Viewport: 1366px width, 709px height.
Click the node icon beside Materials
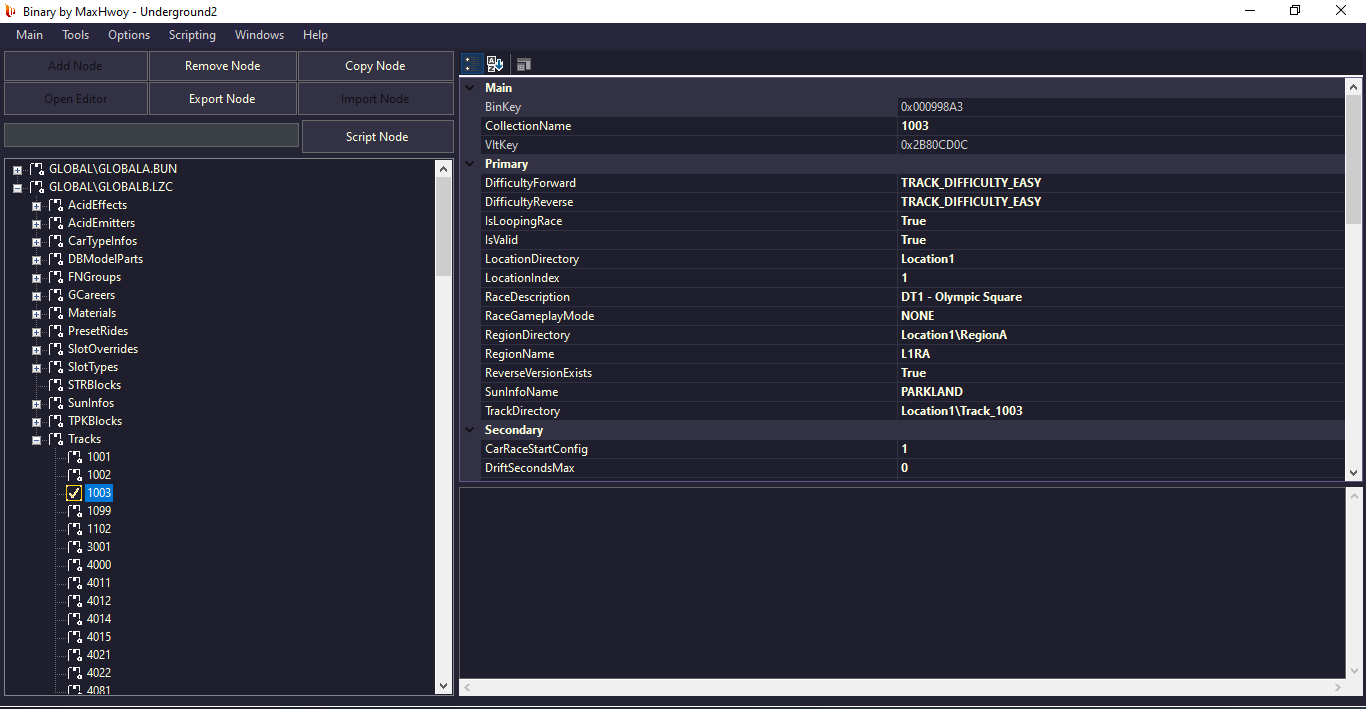56,313
